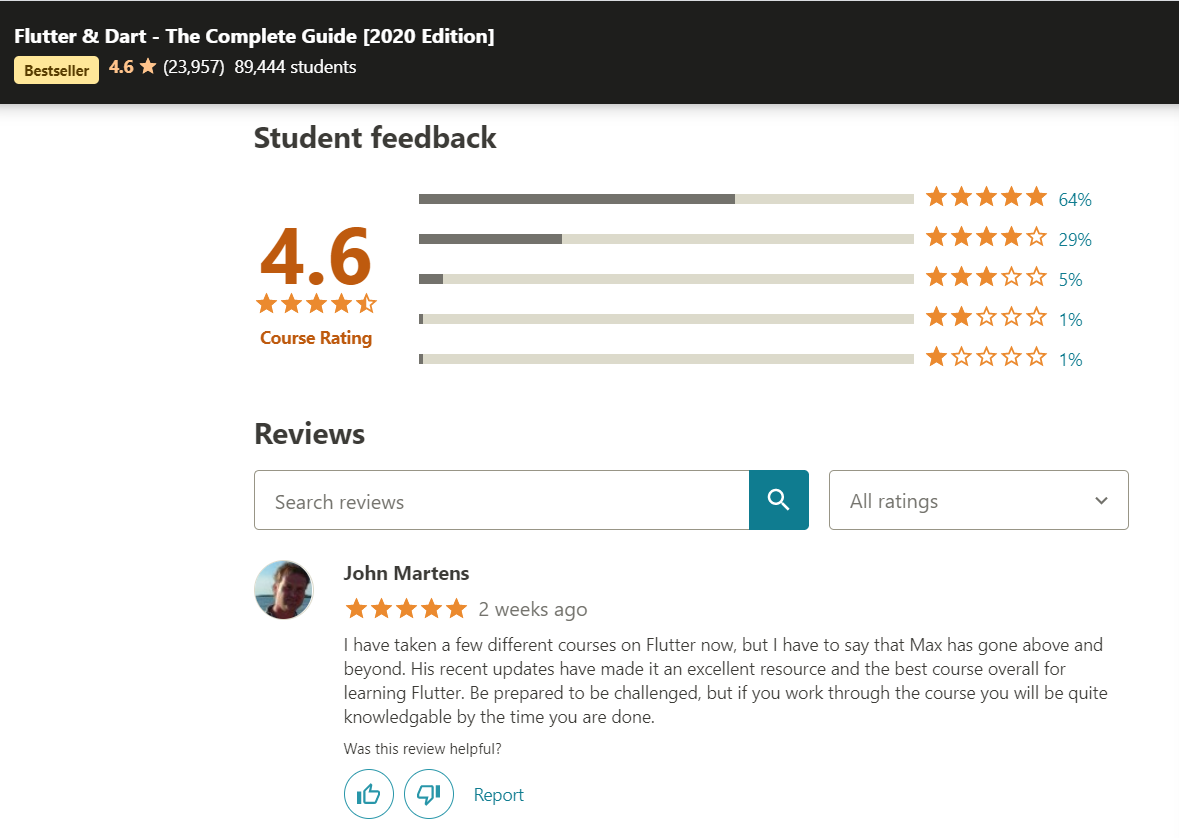Click the thumbs up icon on John's review
Image resolution: width=1179 pixels, height=838 pixels.
[x=368, y=793]
